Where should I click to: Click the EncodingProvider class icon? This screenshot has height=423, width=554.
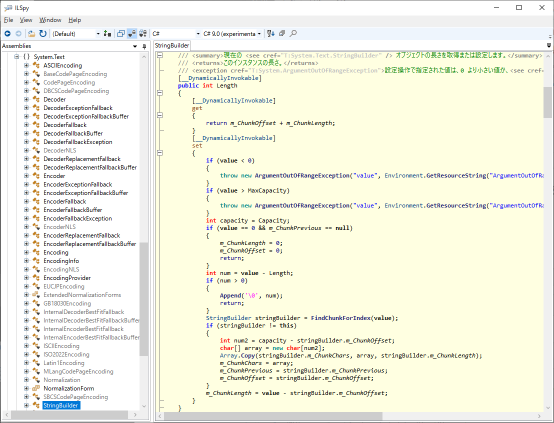pos(36,278)
